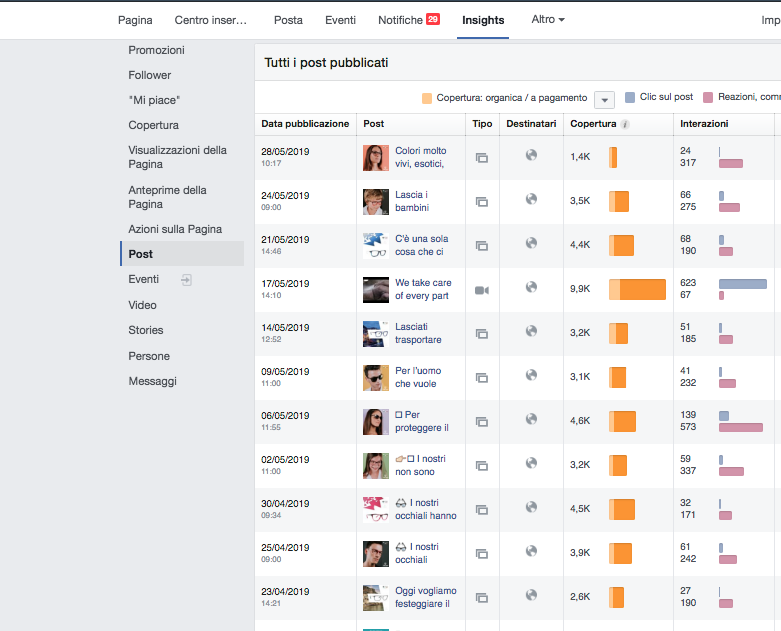Image resolution: width=781 pixels, height=631 pixels.
Task: Open the Notifiche tab
Action: (x=400, y=20)
